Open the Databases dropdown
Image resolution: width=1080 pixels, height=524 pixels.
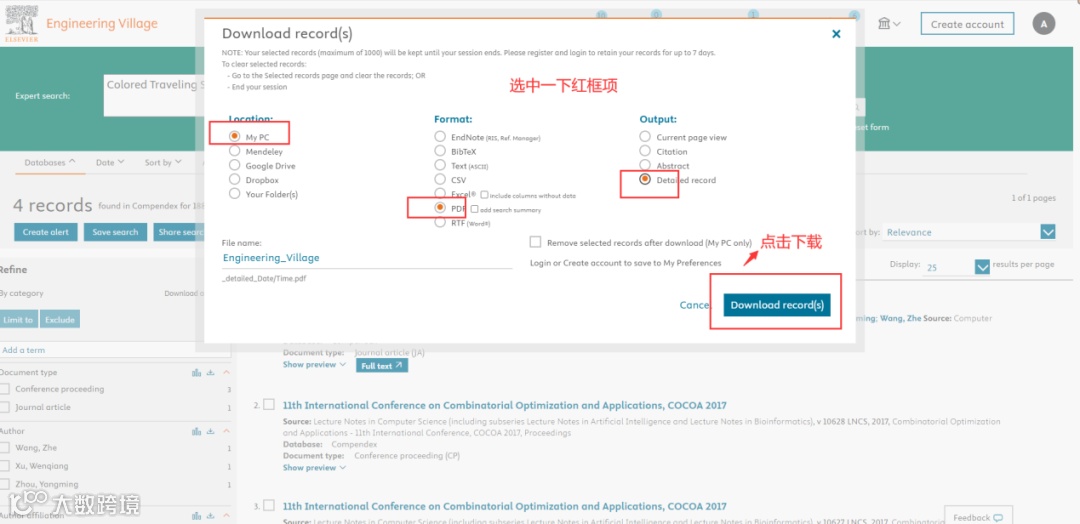(x=50, y=163)
